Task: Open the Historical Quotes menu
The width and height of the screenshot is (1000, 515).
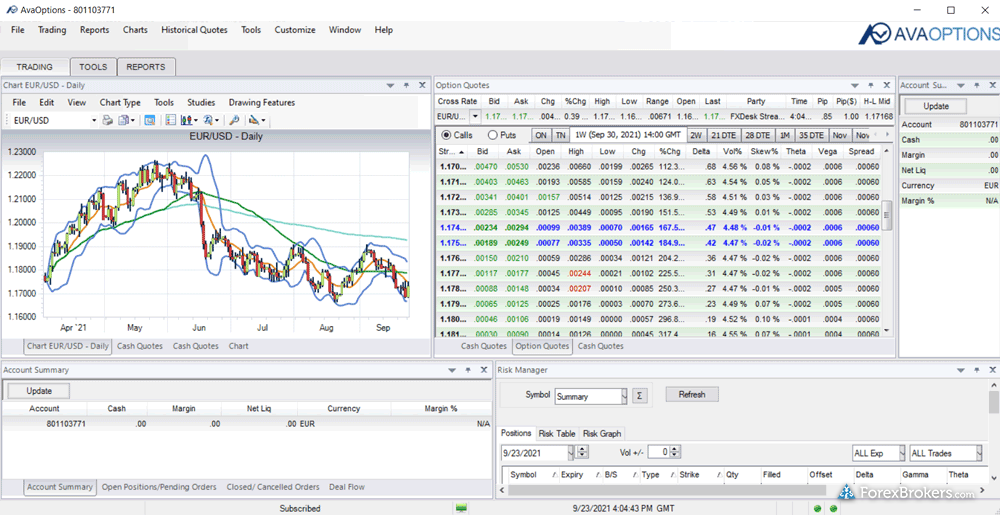Action: click(x=194, y=30)
